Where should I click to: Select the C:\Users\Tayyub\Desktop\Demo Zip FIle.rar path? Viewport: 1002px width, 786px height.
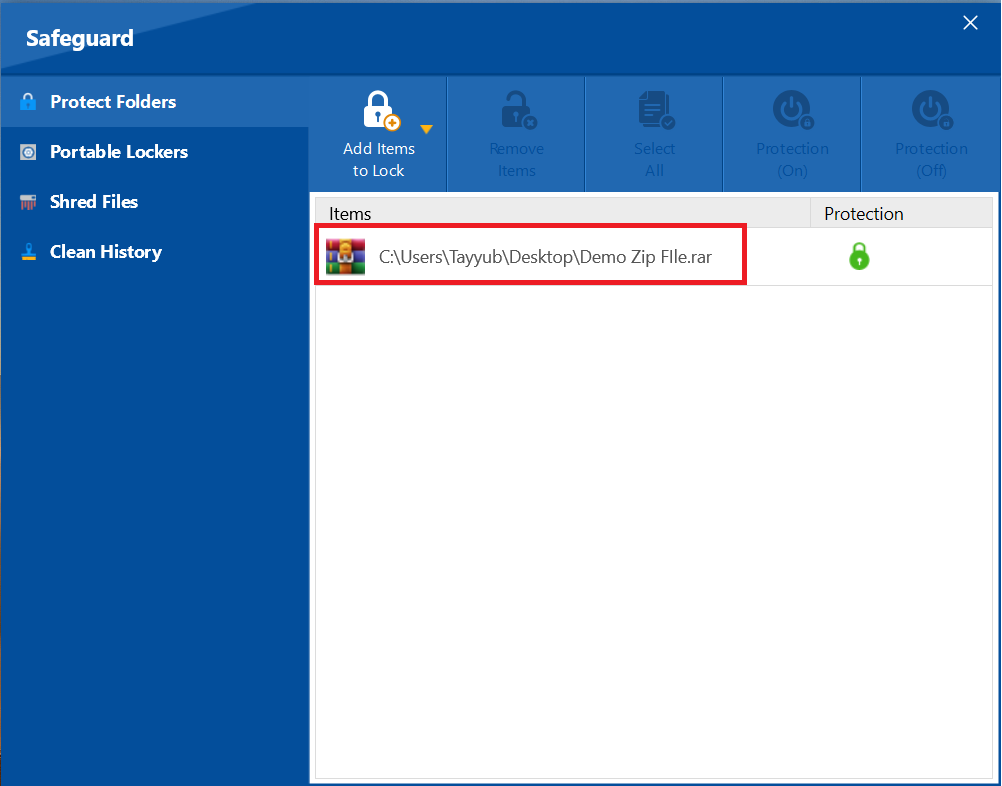click(545, 257)
